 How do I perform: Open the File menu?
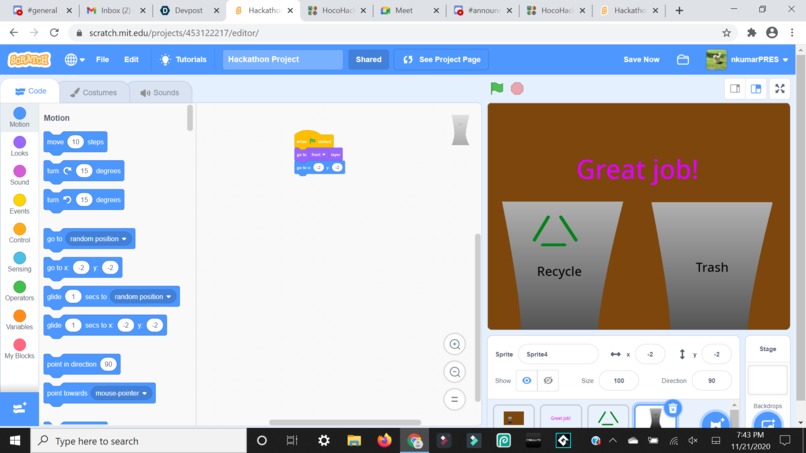[x=102, y=60]
